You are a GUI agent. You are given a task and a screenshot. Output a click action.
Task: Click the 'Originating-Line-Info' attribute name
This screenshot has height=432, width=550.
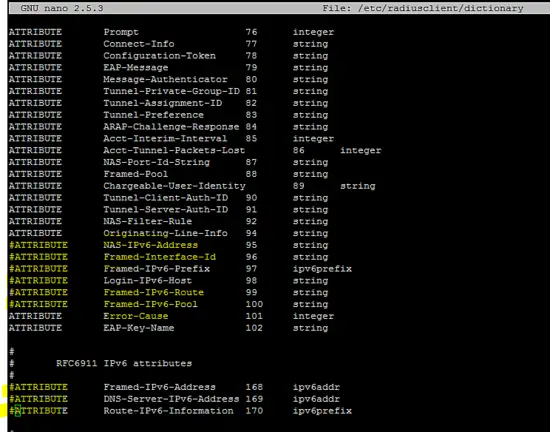point(166,234)
